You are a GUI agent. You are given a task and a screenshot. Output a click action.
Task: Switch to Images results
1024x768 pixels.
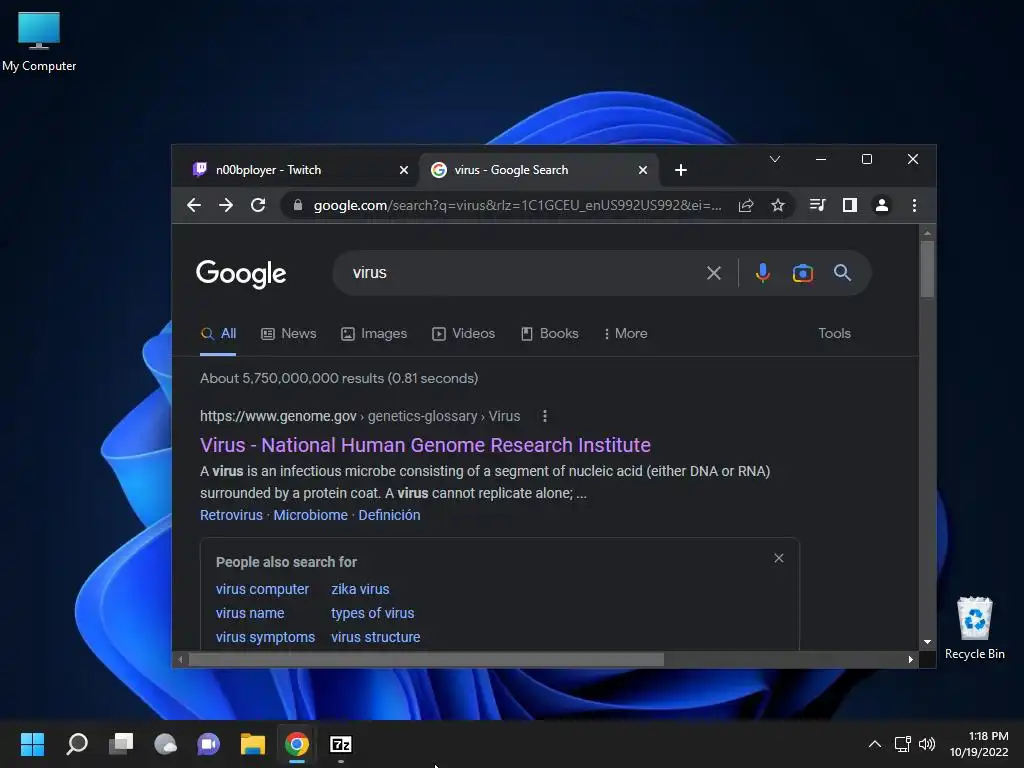pyautogui.click(x=374, y=333)
